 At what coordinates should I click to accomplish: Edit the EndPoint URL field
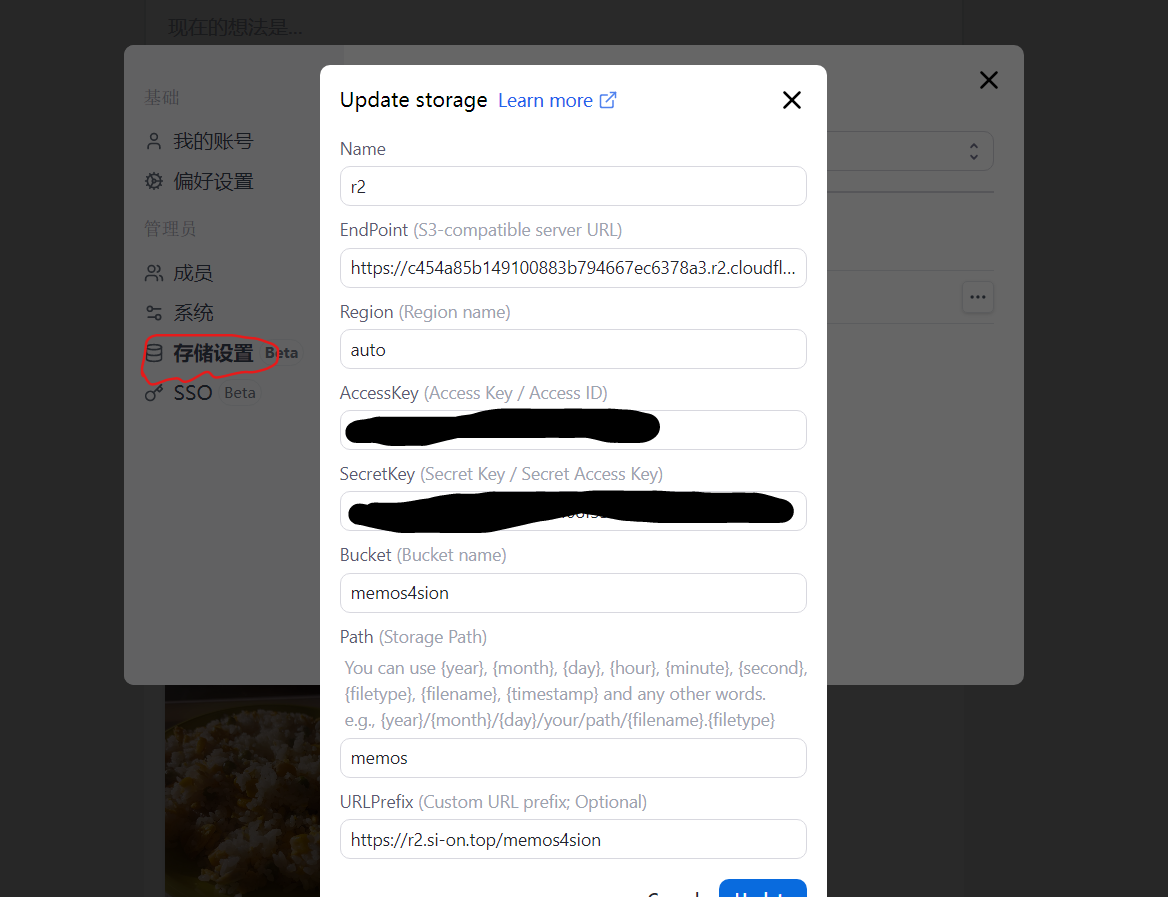click(x=573, y=268)
